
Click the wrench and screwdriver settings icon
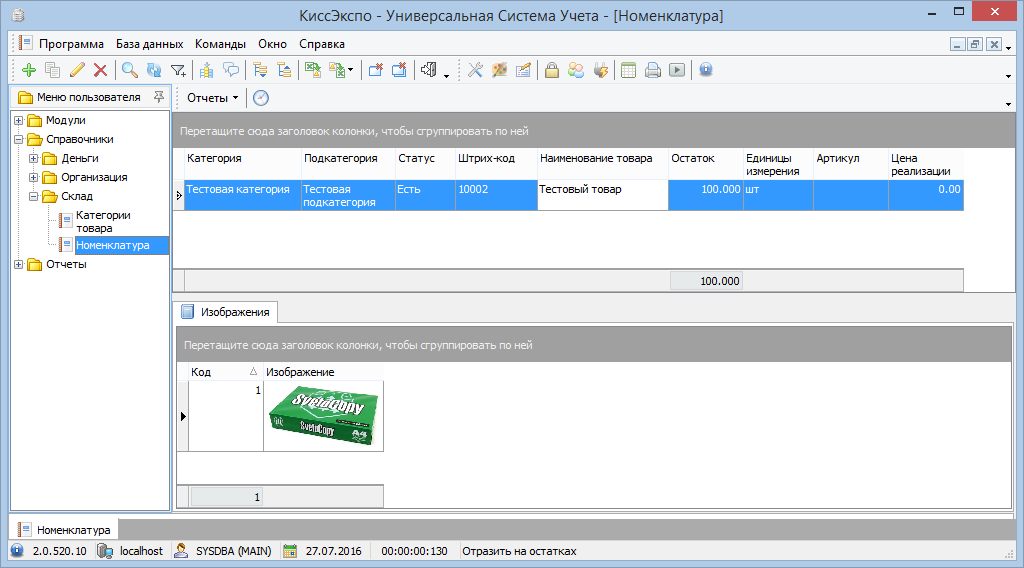coord(475,70)
